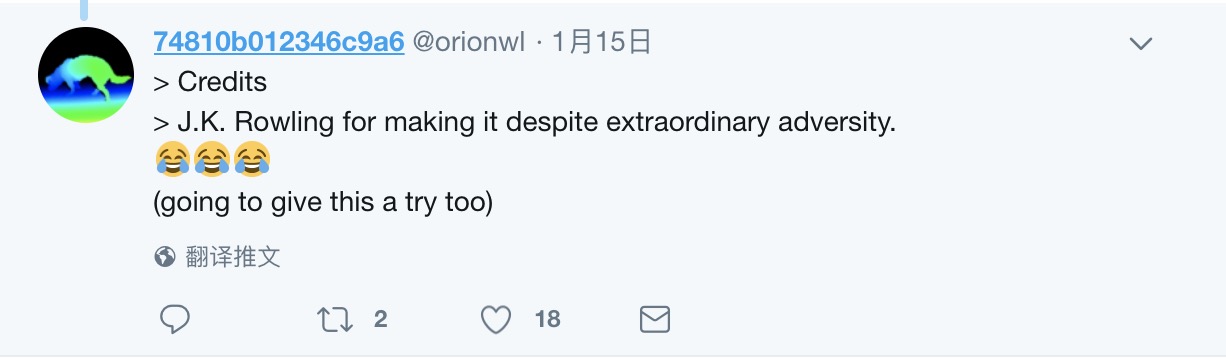Open the @orionwl handle
Image resolution: width=1226 pixels, height=364 pixels.
(x=469, y=42)
